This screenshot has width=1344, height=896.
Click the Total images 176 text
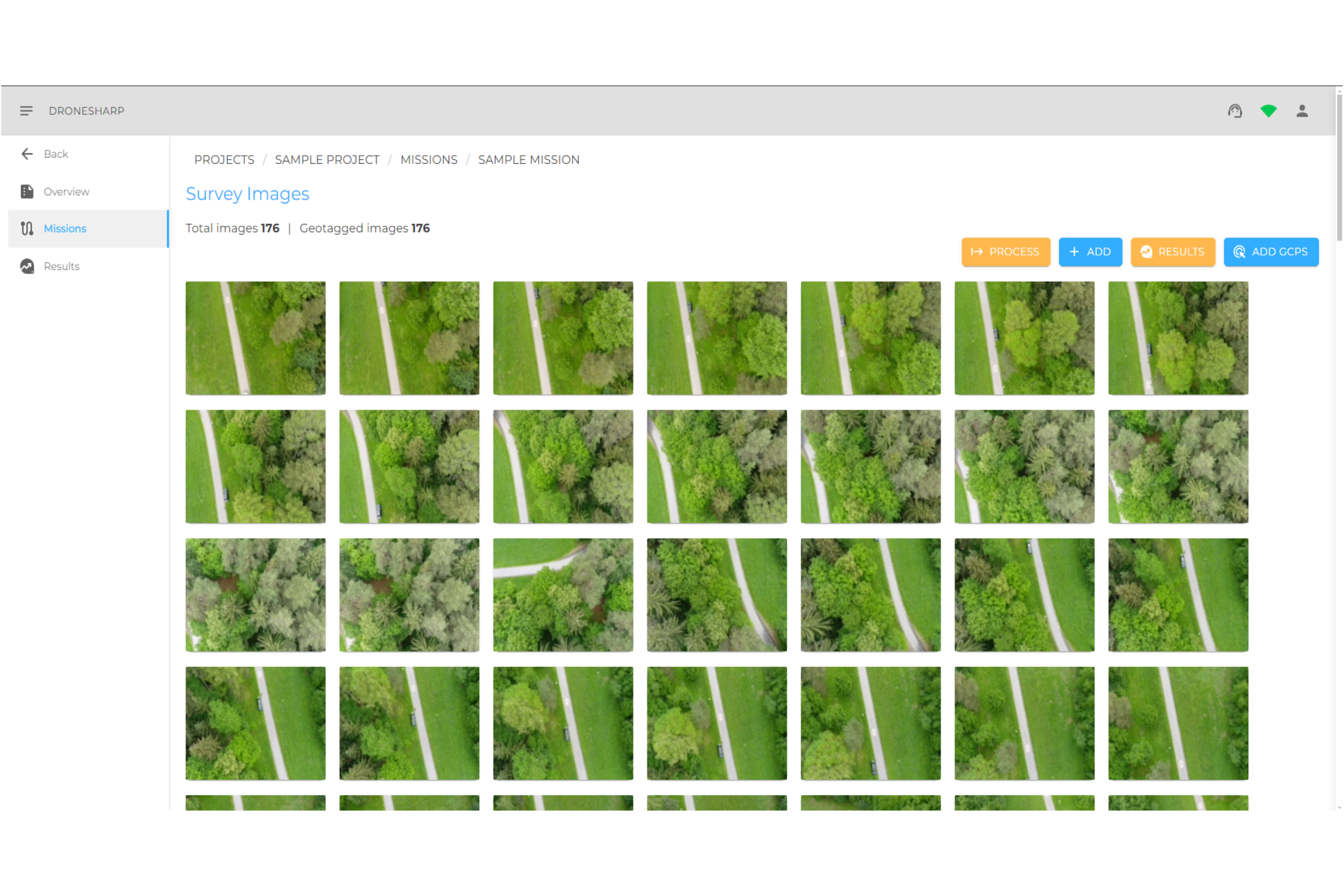tap(233, 228)
